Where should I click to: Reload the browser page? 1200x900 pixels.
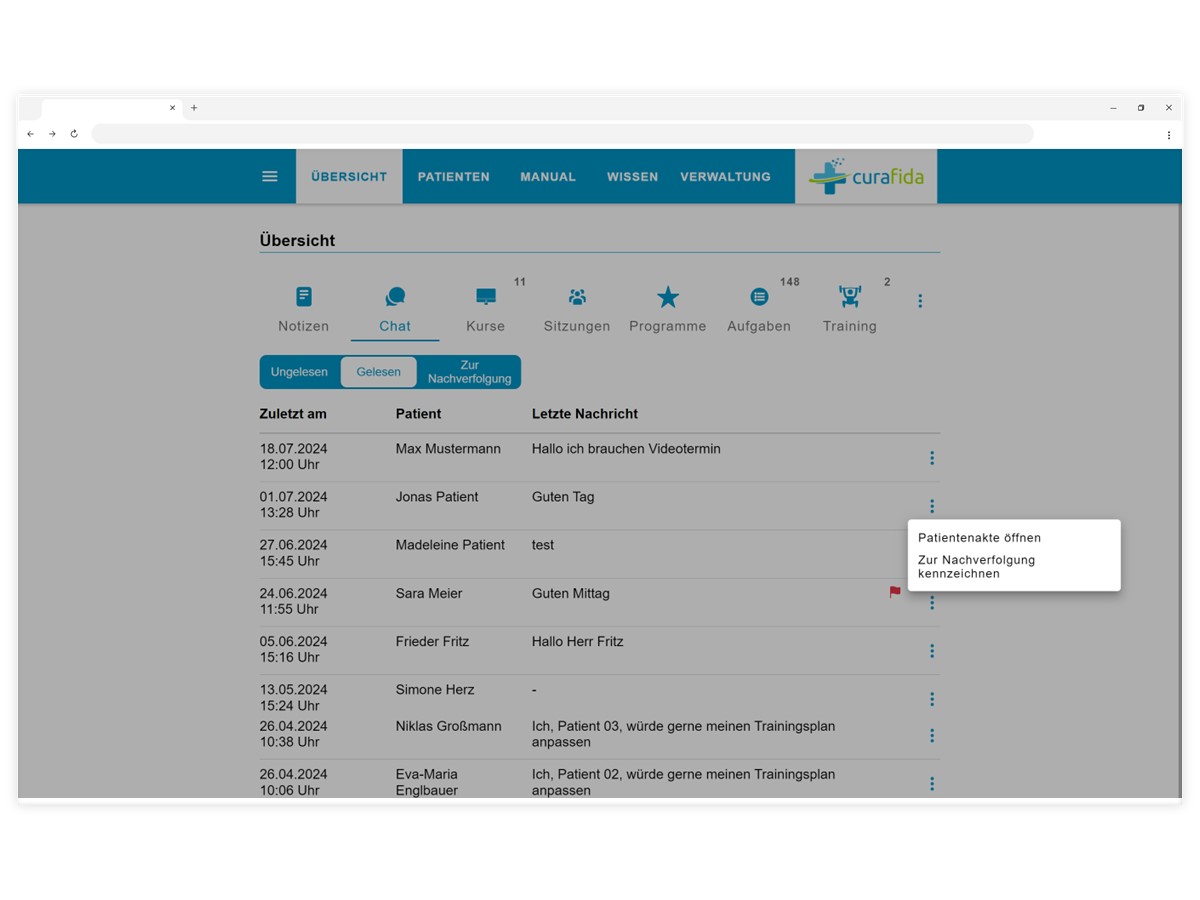pyautogui.click(x=74, y=134)
